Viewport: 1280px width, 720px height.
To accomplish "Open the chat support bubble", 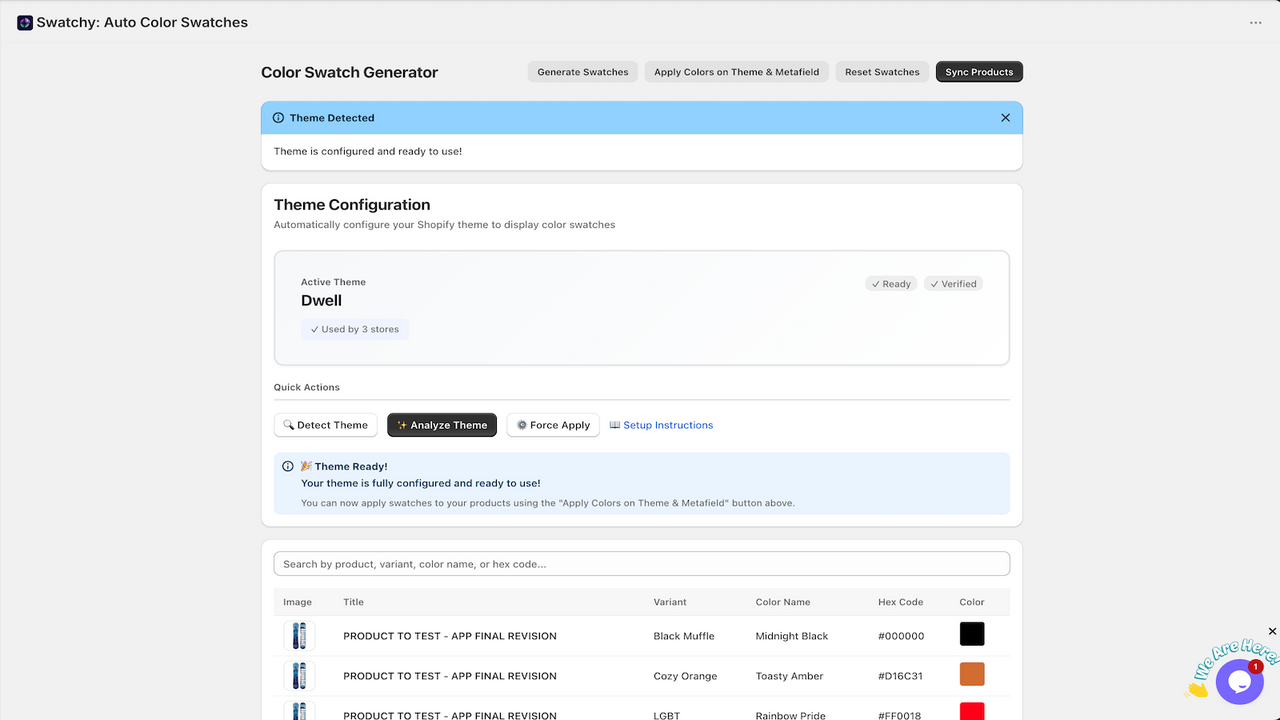I will tap(1240, 682).
